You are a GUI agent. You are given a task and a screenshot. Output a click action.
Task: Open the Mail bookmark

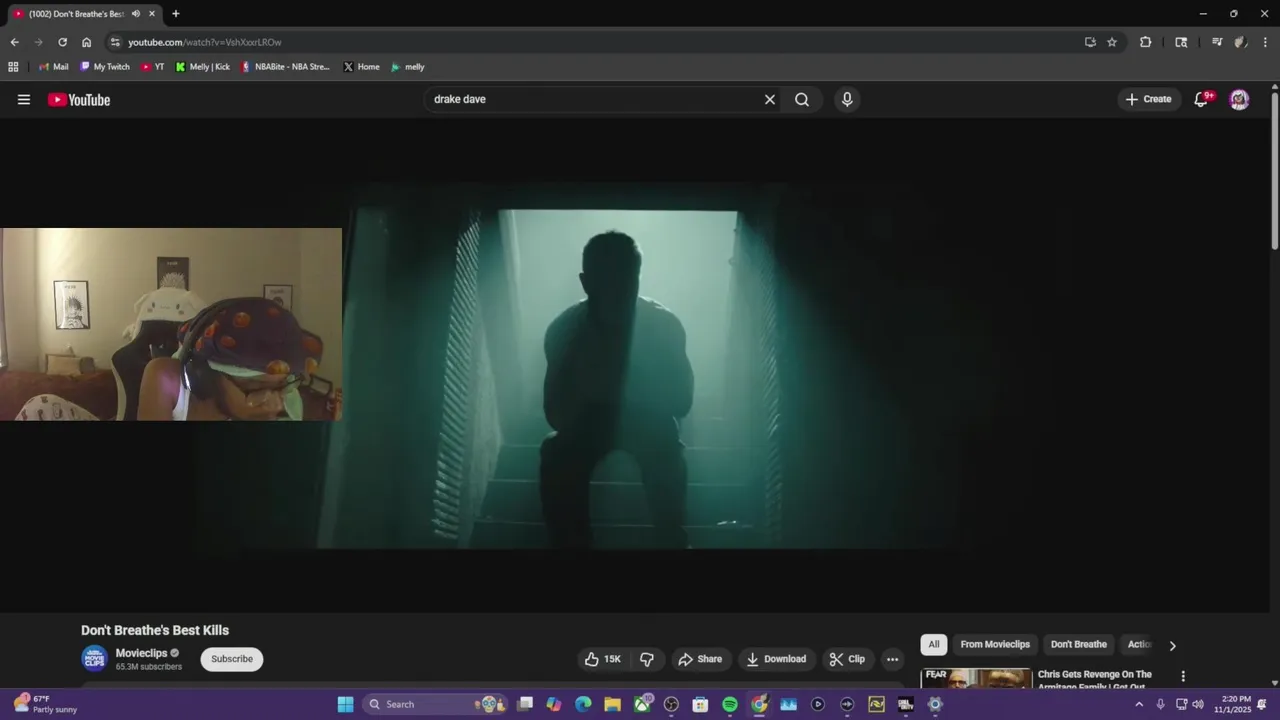(53, 67)
